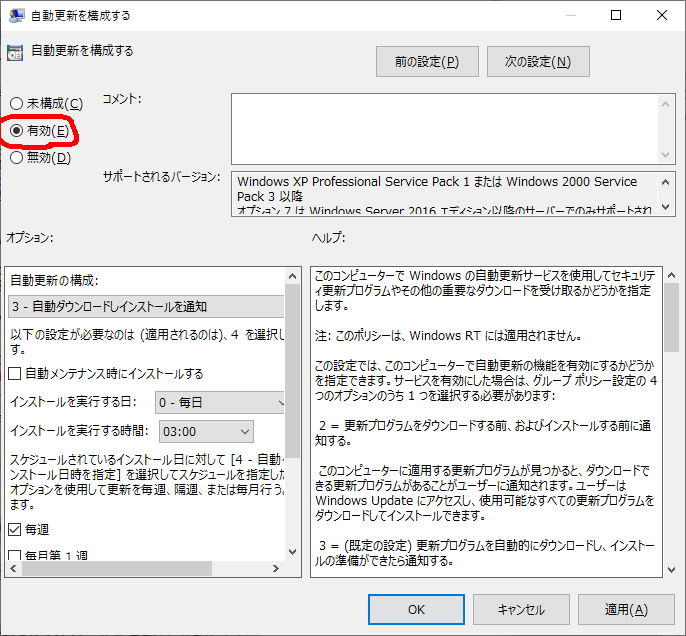Open the 自動更新の構成 dropdown list
Viewport: 686px width, 636px height.
click(x=146, y=306)
